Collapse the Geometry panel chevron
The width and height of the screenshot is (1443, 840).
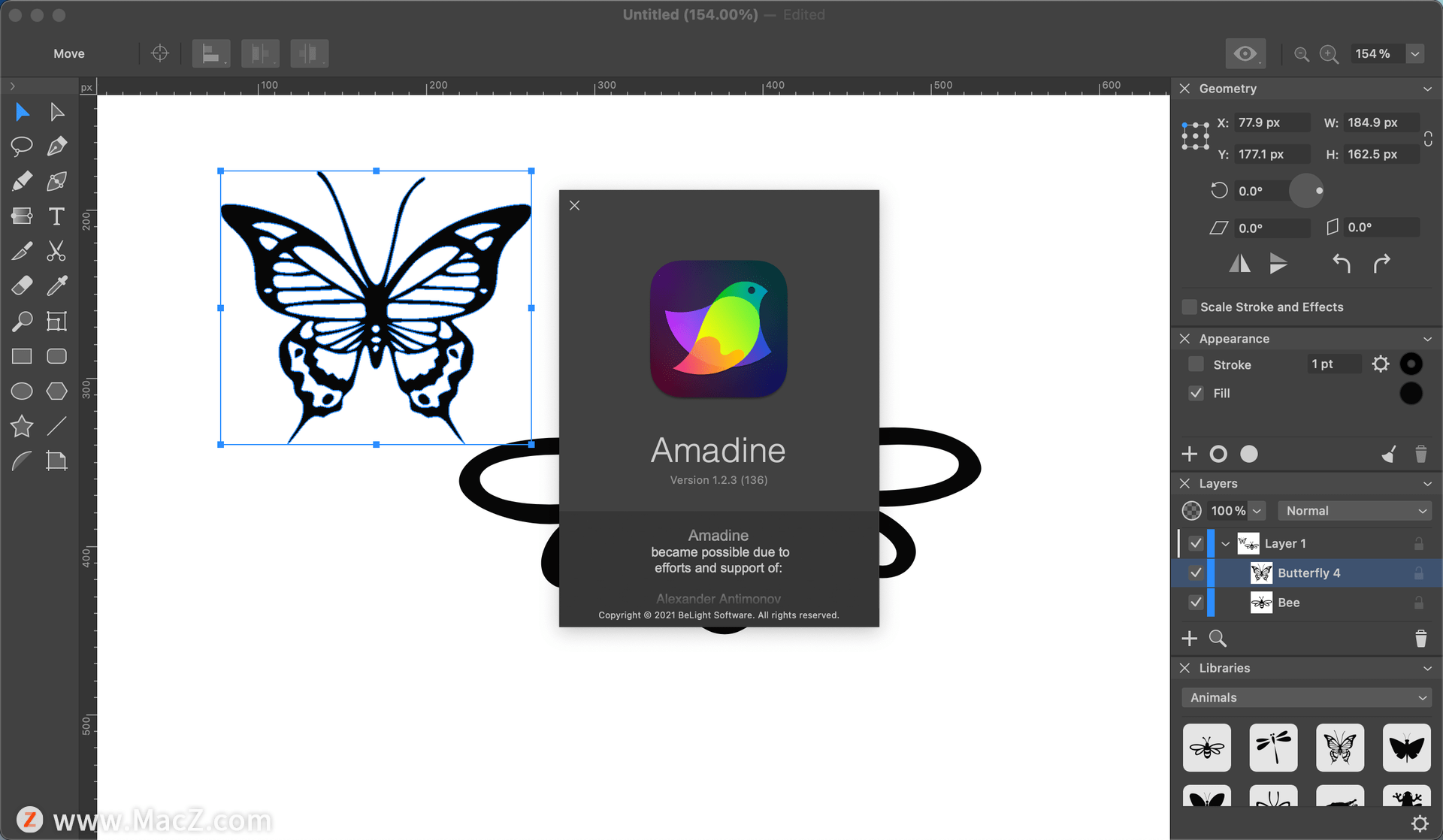1427,89
